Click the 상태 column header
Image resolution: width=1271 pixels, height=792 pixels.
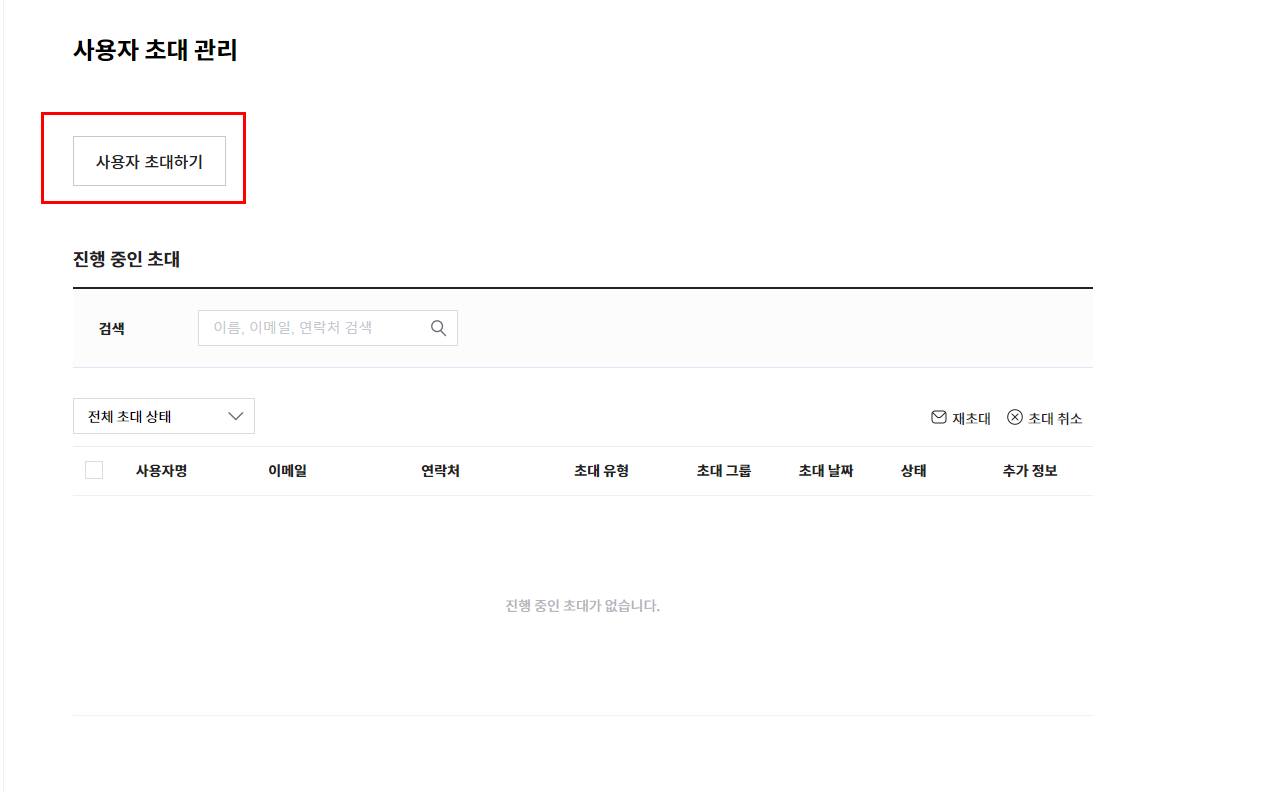click(x=913, y=471)
